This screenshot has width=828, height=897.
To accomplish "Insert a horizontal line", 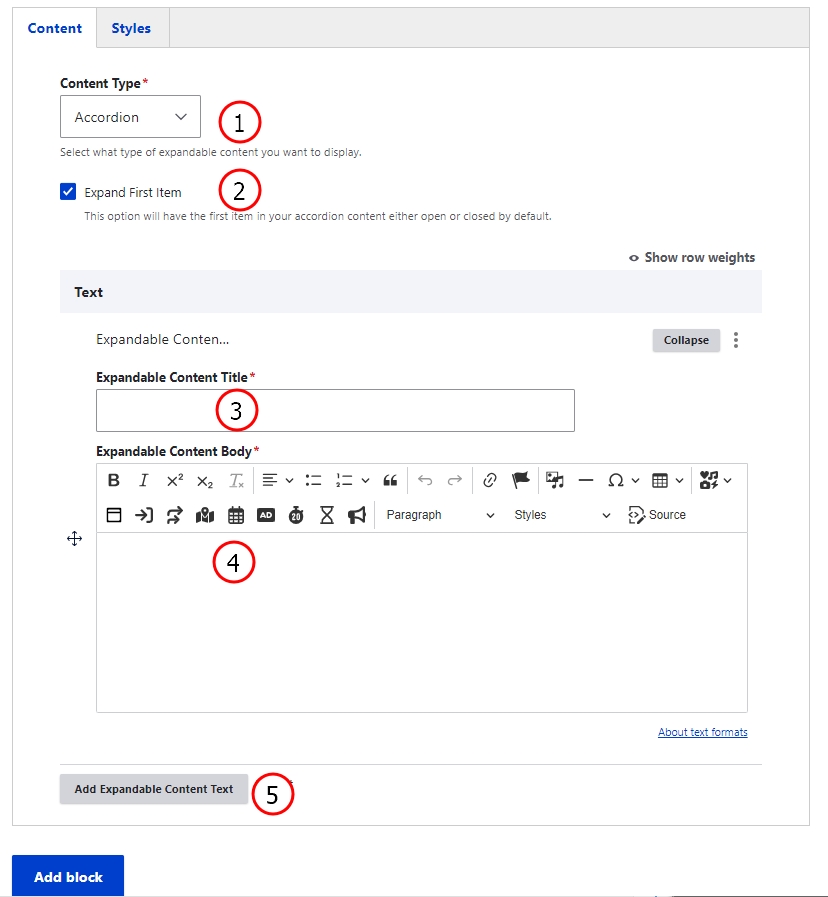I will coord(585,481).
